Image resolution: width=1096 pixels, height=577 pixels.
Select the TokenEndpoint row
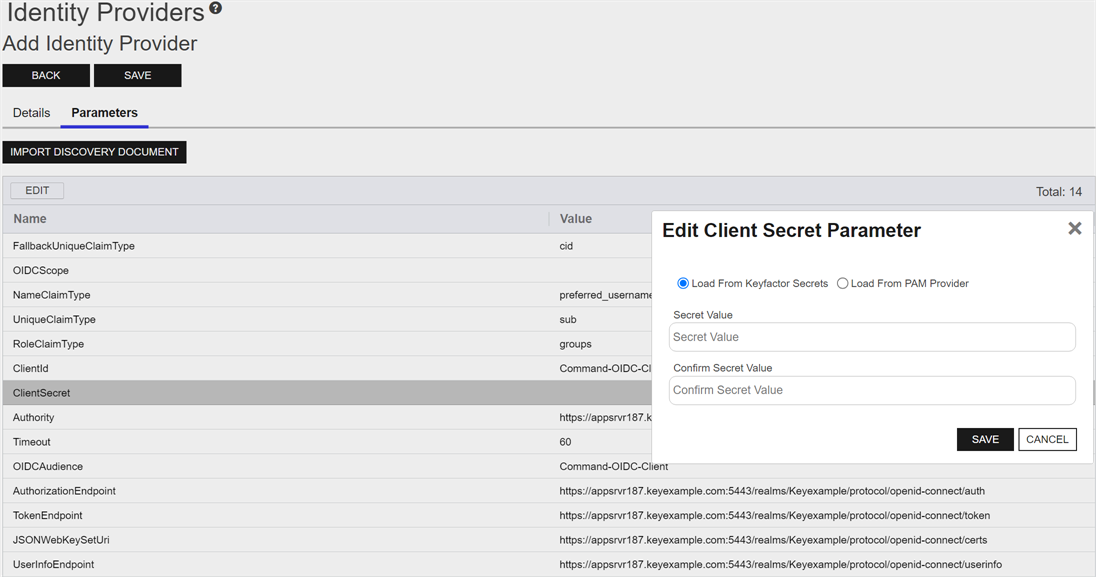547,515
